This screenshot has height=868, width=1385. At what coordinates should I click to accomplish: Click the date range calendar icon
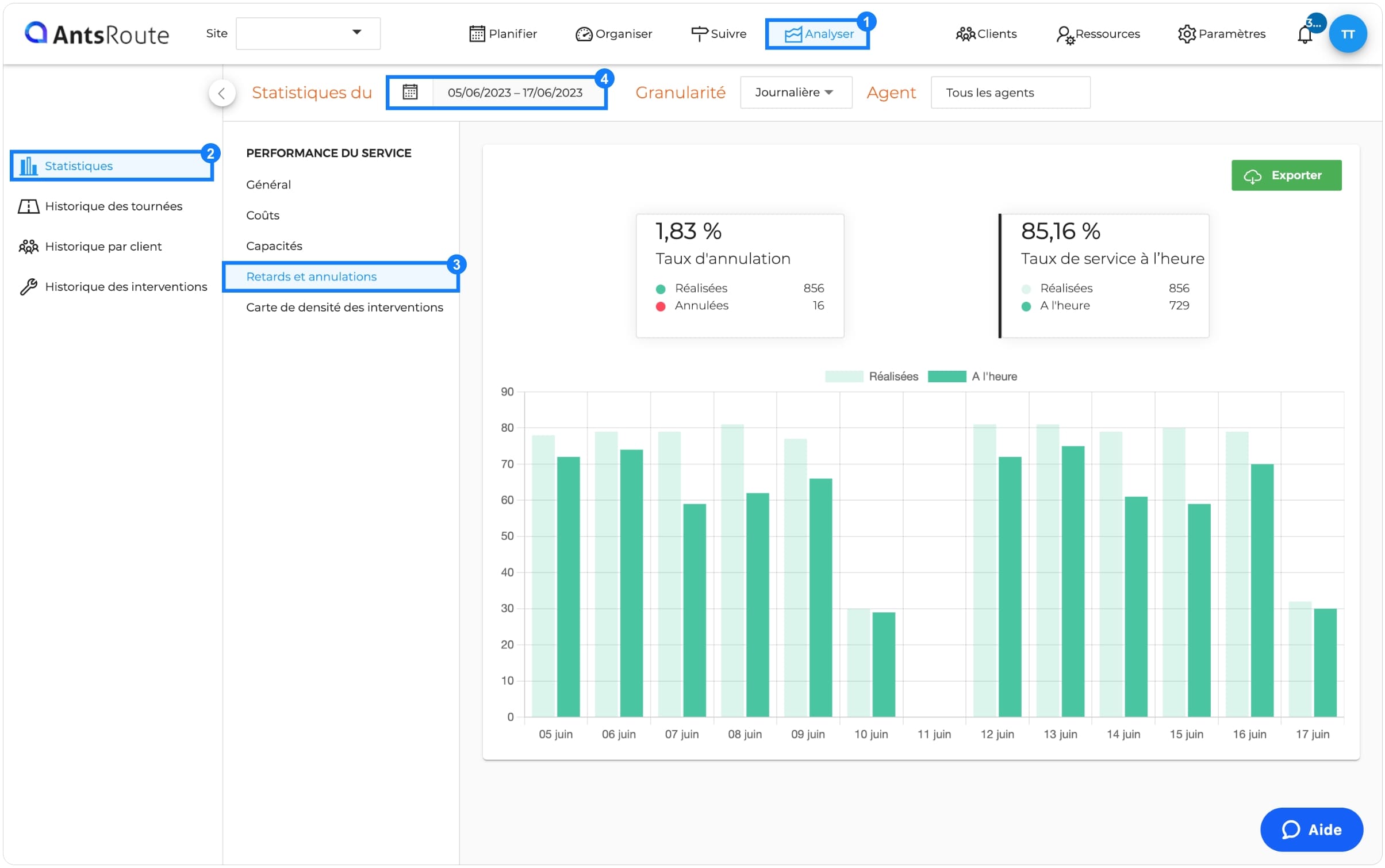(x=410, y=92)
